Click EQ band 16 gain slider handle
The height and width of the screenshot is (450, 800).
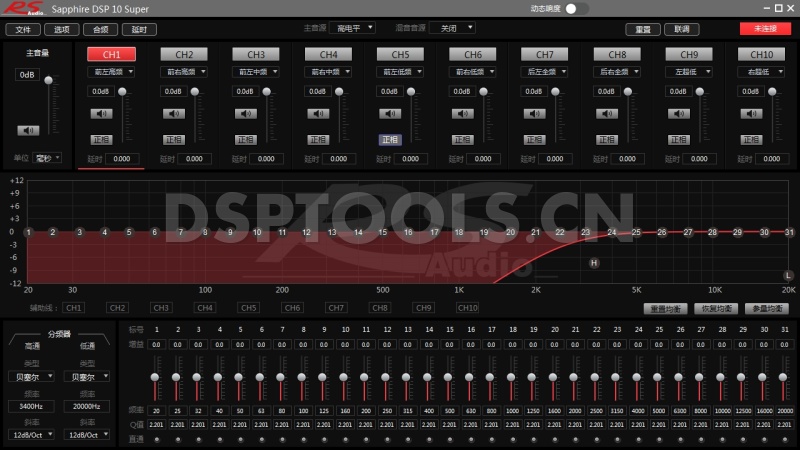pyautogui.click(x=469, y=378)
